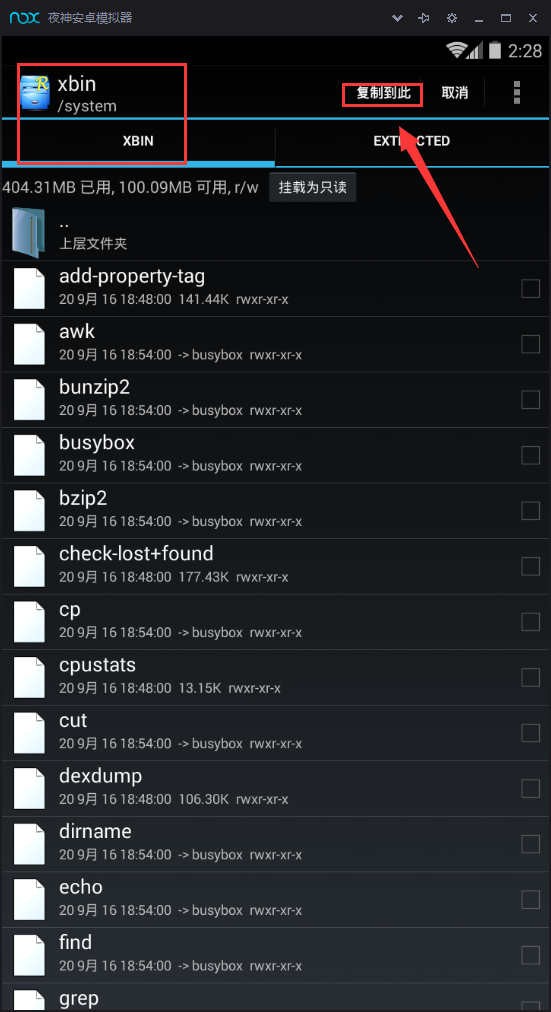The image size is (551, 1012).
Task: Tick the checkbox next to cp
Action: [530, 622]
